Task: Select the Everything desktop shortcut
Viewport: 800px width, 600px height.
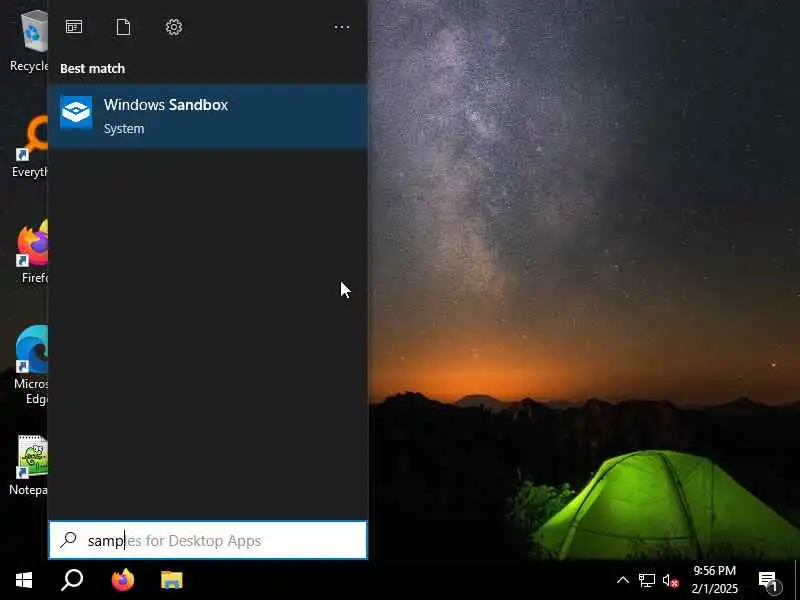Action: point(30,147)
